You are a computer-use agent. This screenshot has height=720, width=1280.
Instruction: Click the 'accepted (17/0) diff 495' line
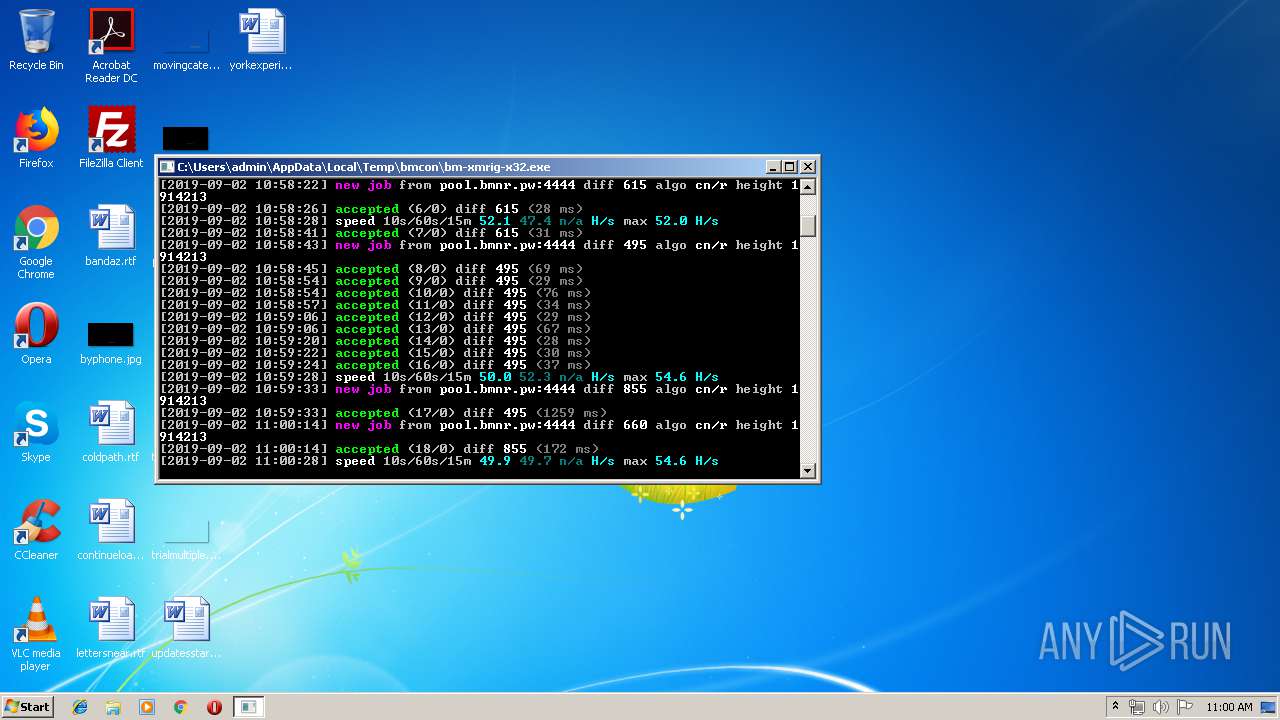point(383,413)
